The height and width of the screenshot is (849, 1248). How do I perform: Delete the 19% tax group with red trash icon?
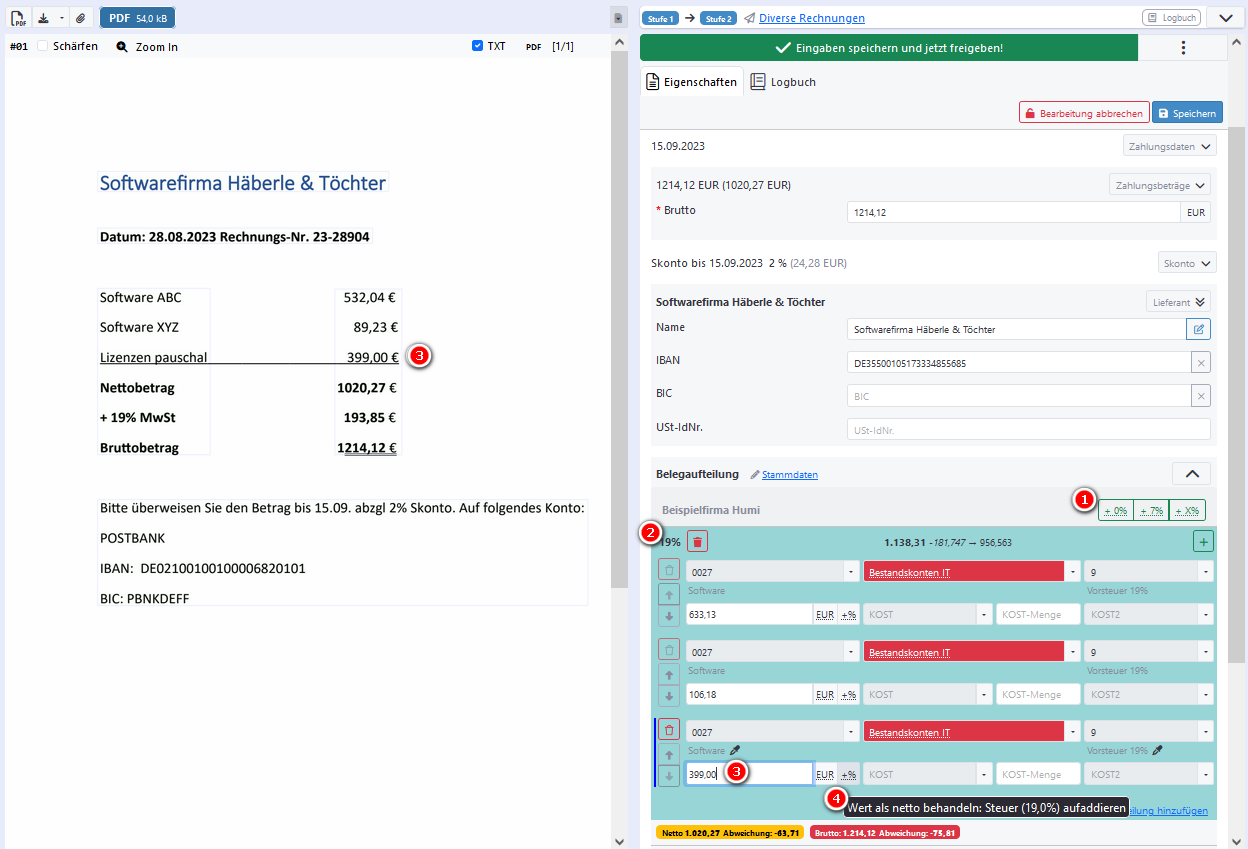pyautogui.click(x=698, y=542)
